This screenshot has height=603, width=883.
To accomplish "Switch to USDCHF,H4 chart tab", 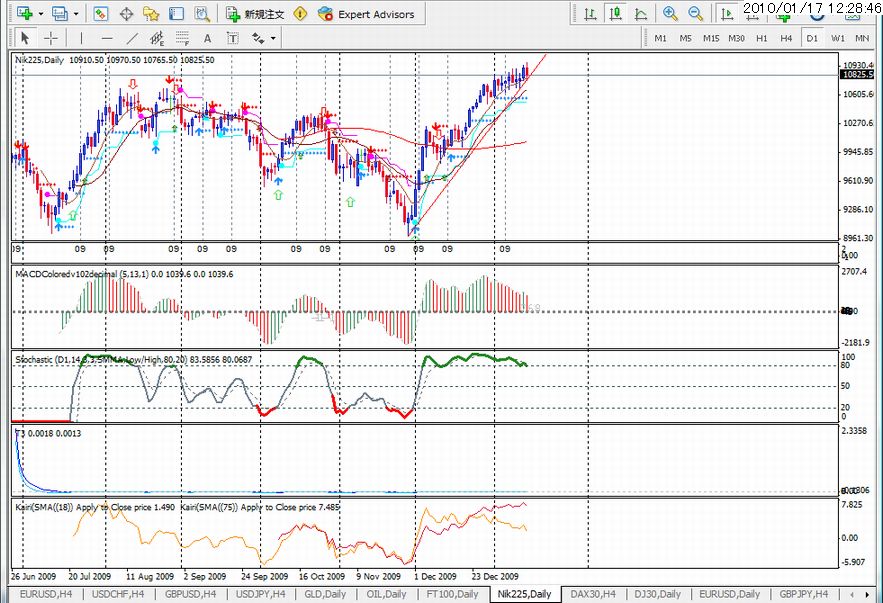I will point(118,594).
